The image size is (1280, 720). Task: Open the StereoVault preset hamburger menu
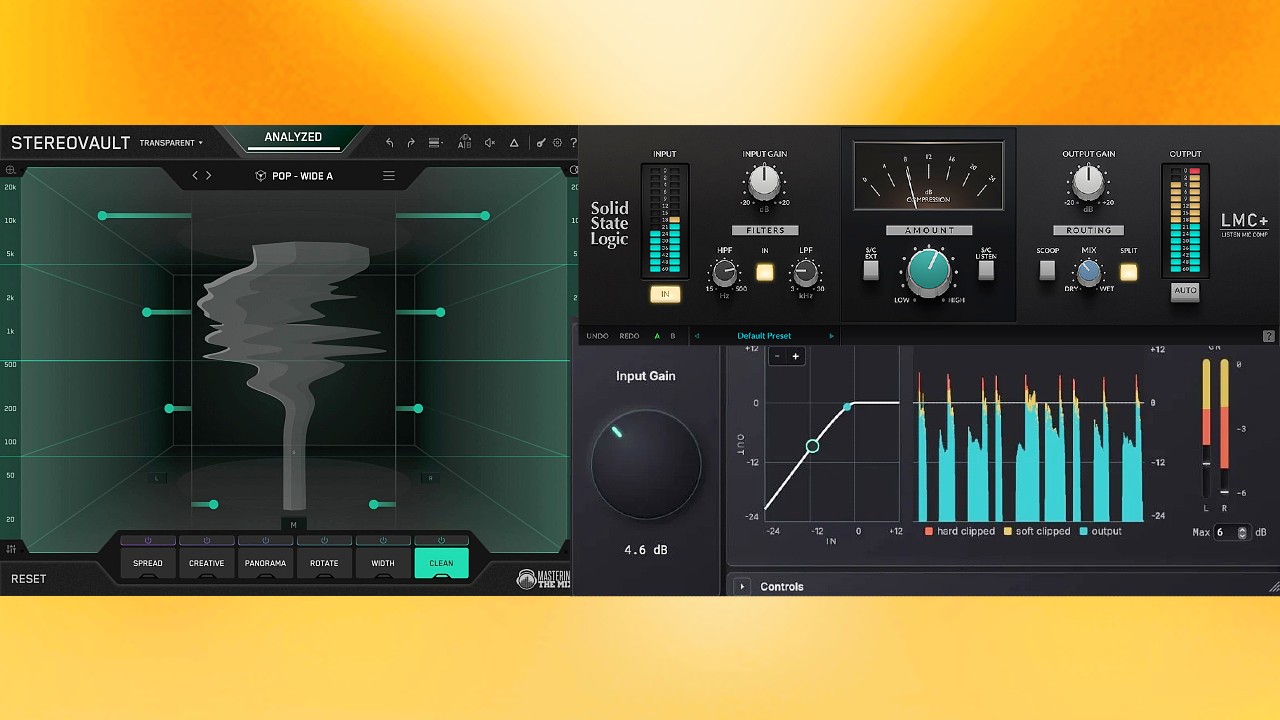click(389, 176)
